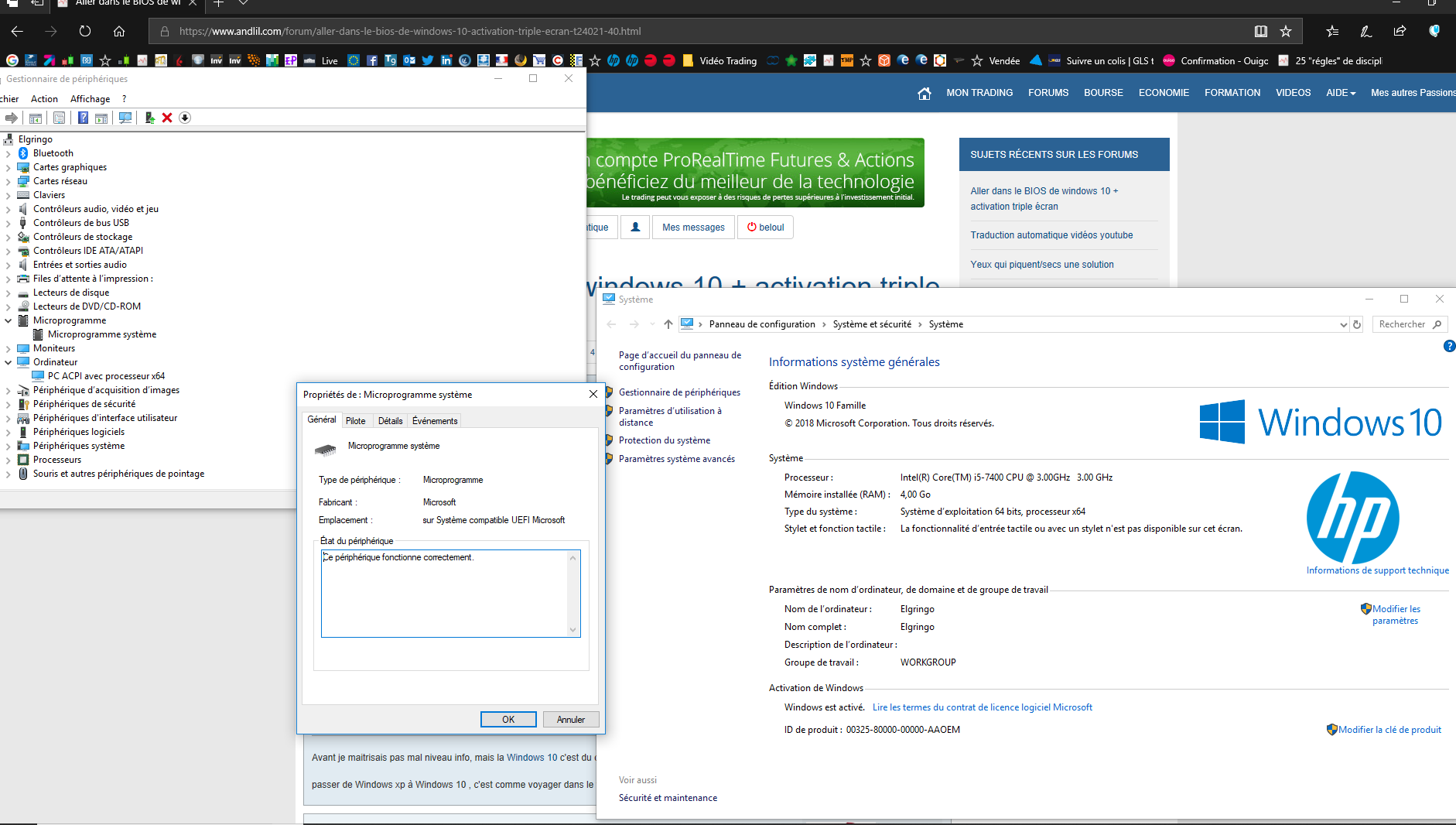Click the user profile icon button
The height and width of the screenshot is (825, 1456).
(x=635, y=227)
